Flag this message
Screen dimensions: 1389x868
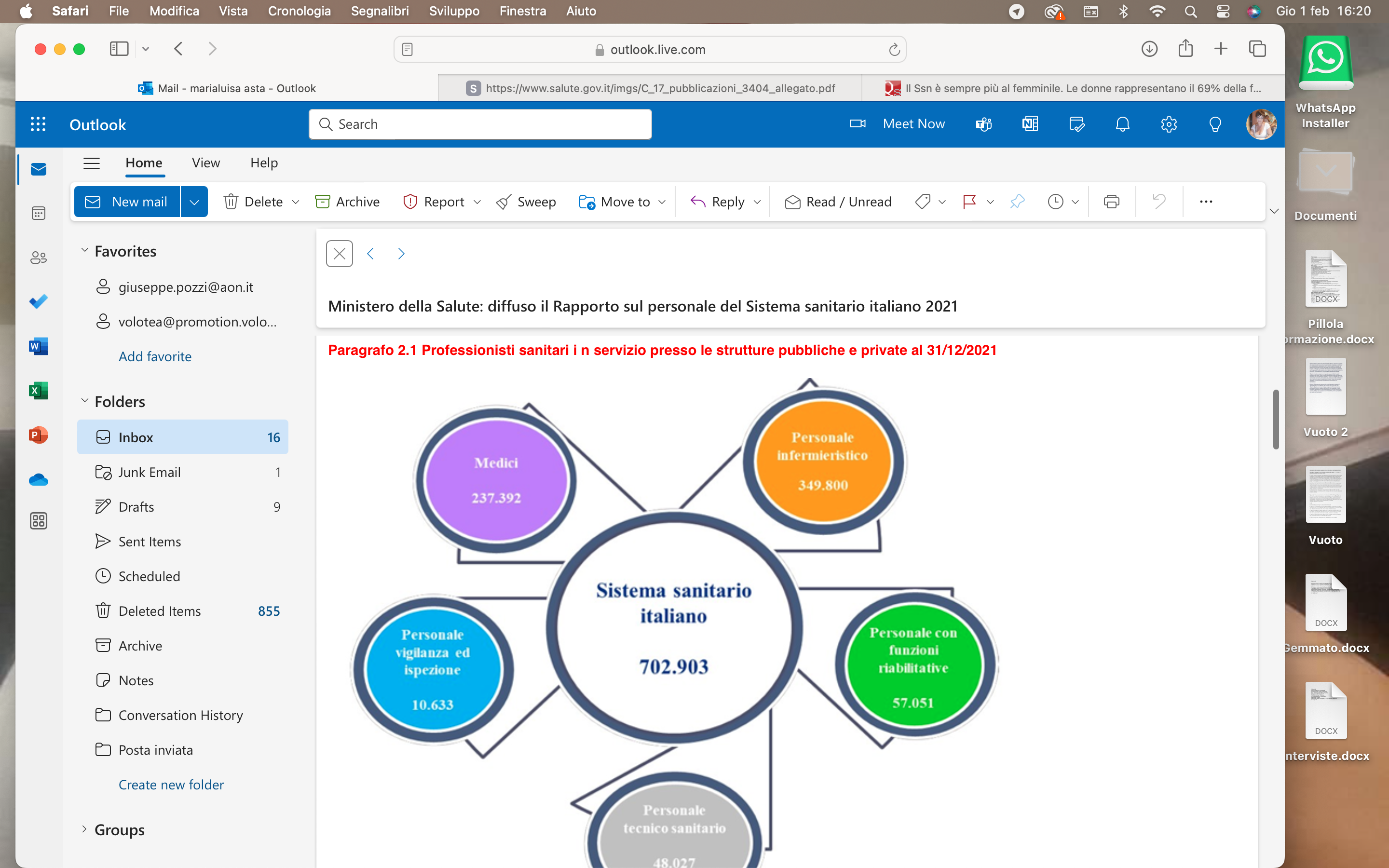point(969,202)
